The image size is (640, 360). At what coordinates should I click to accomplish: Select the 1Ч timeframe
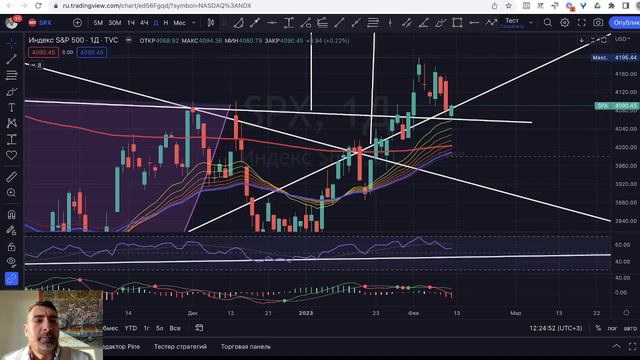tap(131, 23)
